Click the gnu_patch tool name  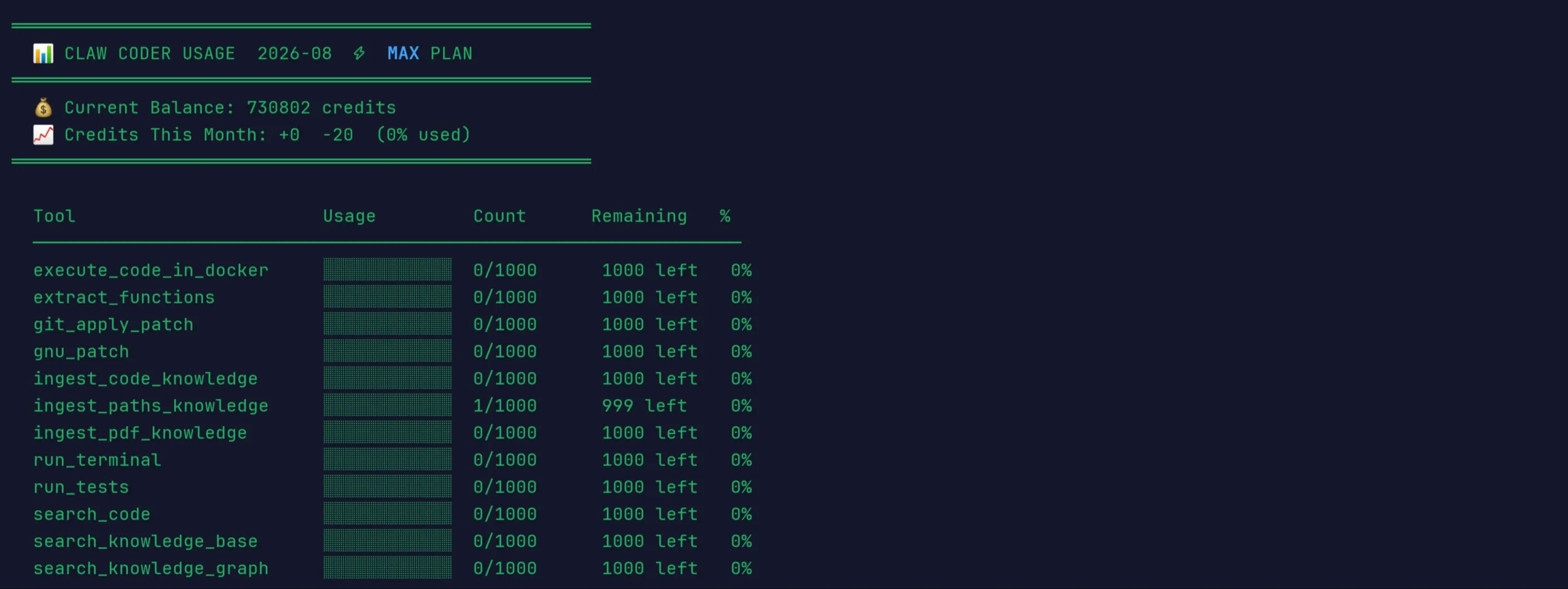81,352
